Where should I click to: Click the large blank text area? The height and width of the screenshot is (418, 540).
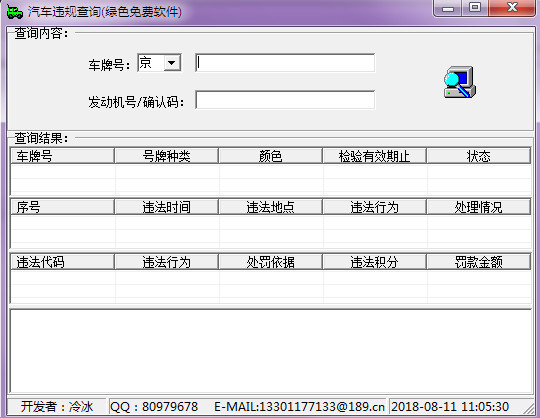pyautogui.click(x=271, y=351)
